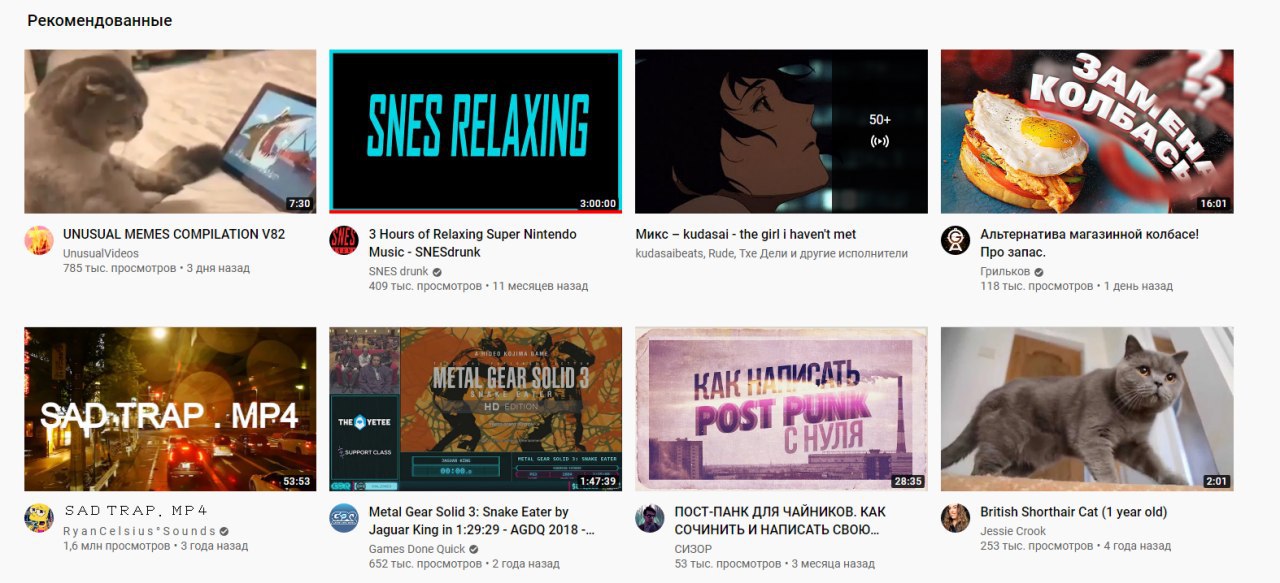Open the 'Альтернатива магазинной колбасе!' video title

click(1089, 243)
